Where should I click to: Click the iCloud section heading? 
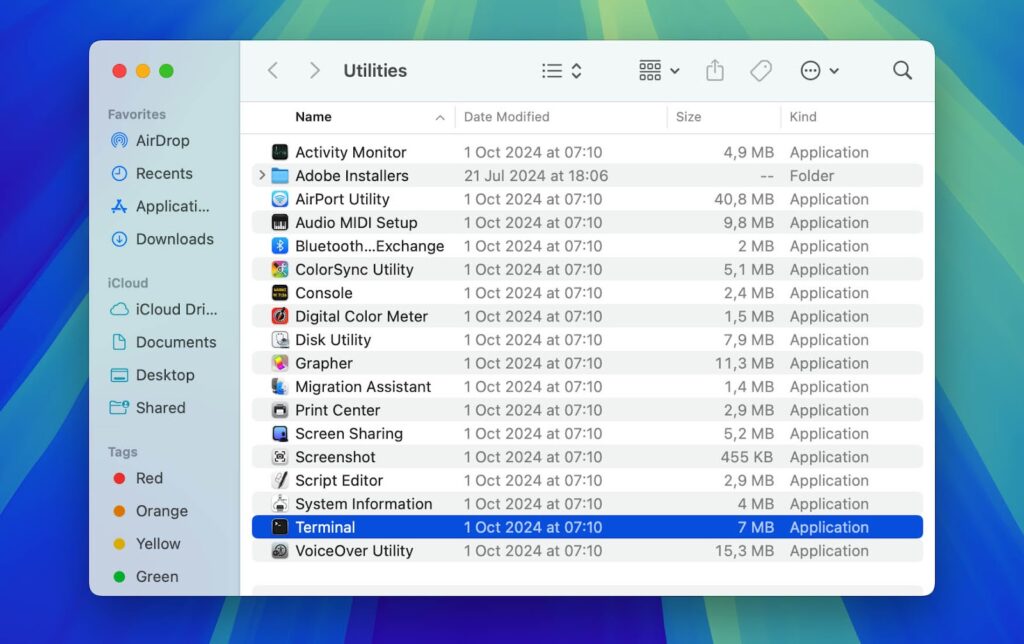click(x=127, y=283)
